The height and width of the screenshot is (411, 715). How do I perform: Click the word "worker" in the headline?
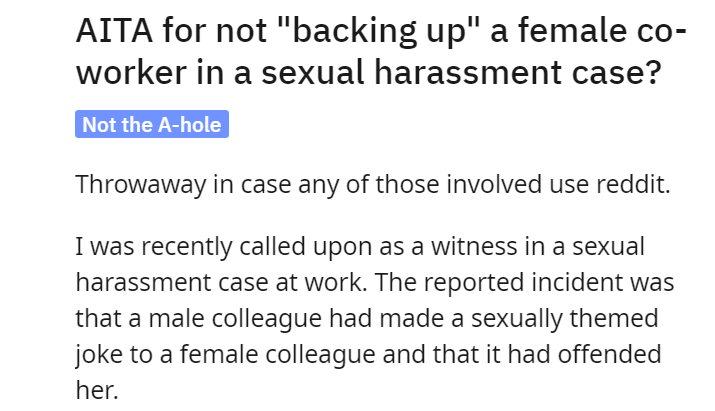point(131,73)
